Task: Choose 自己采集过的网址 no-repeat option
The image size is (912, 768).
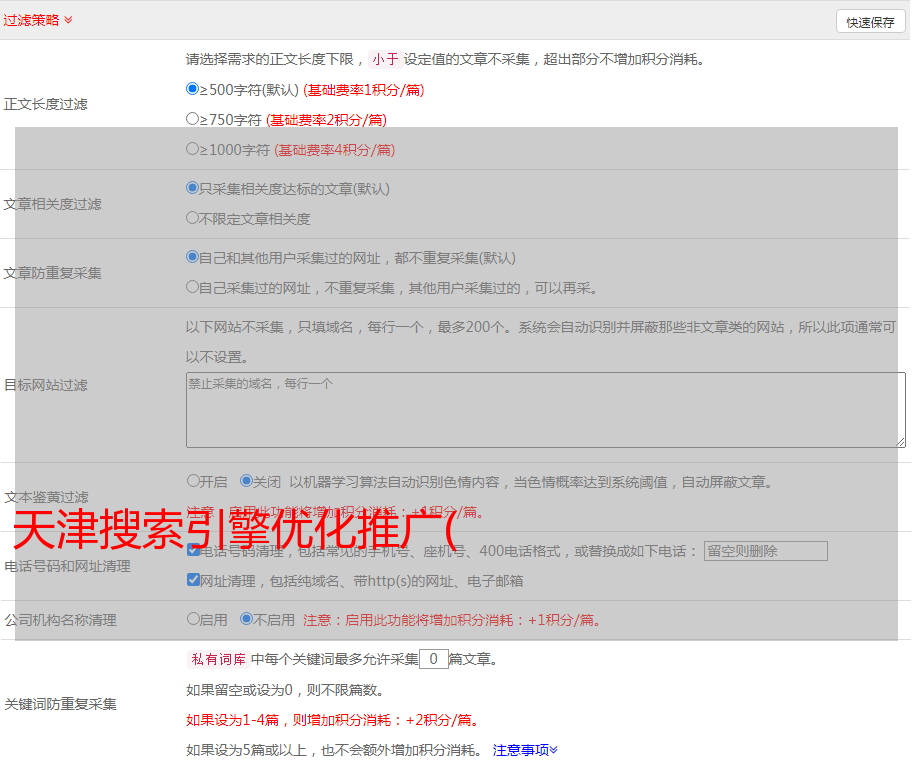Action: (x=193, y=287)
